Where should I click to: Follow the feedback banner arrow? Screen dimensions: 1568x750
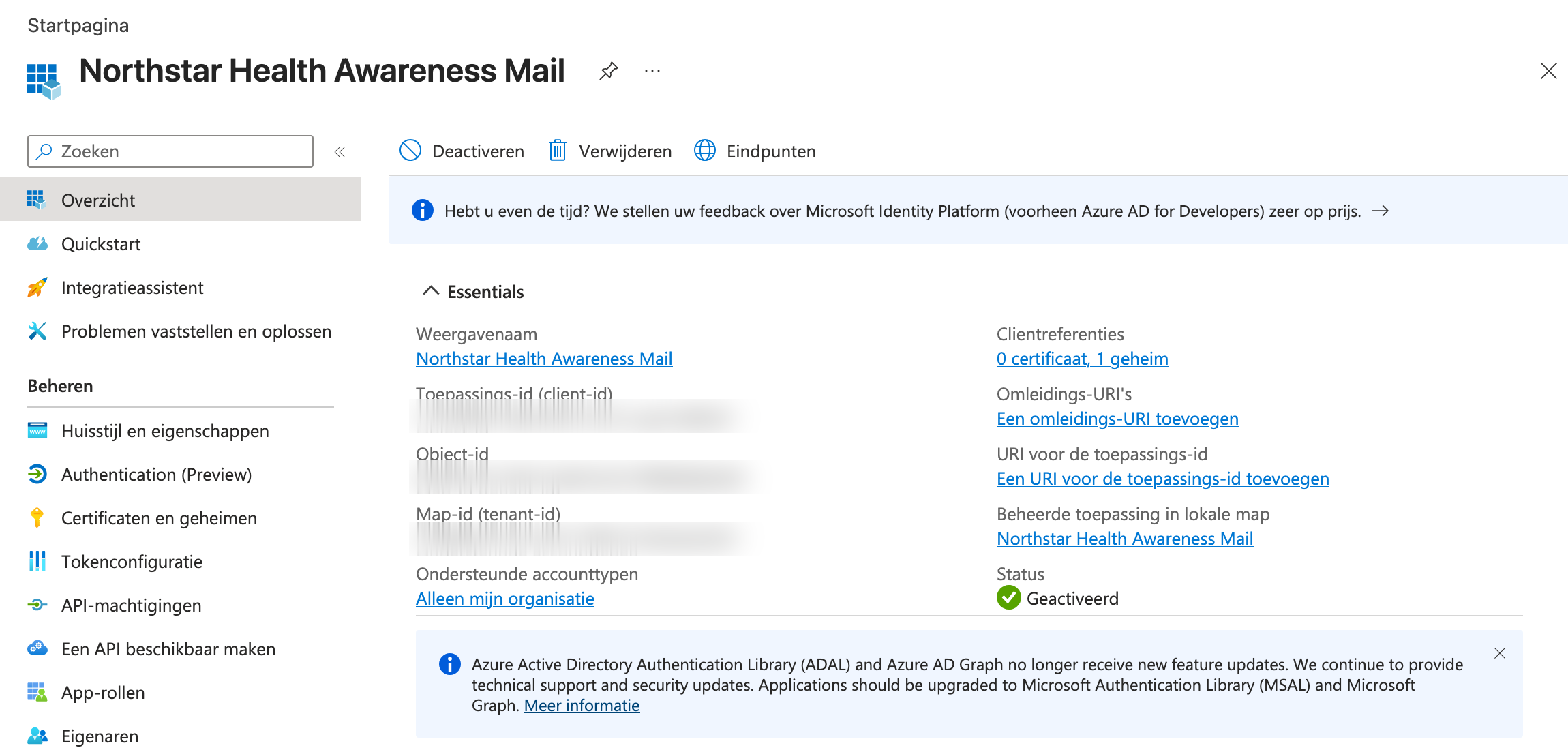tap(1381, 211)
